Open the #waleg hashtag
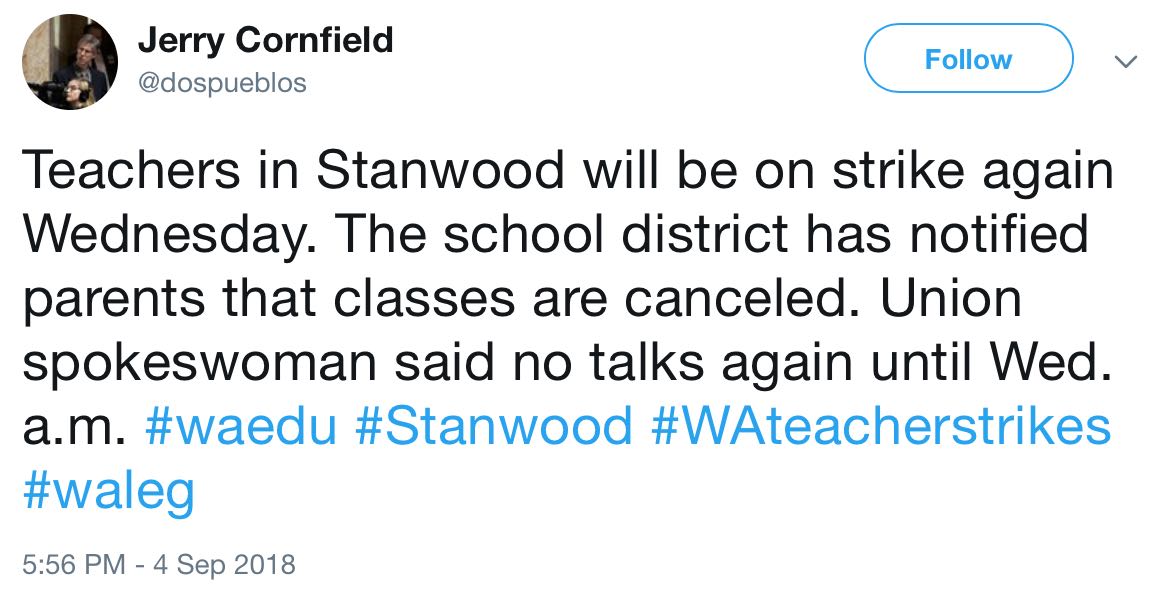This screenshot has width=1156, height=598. pos(109,491)
